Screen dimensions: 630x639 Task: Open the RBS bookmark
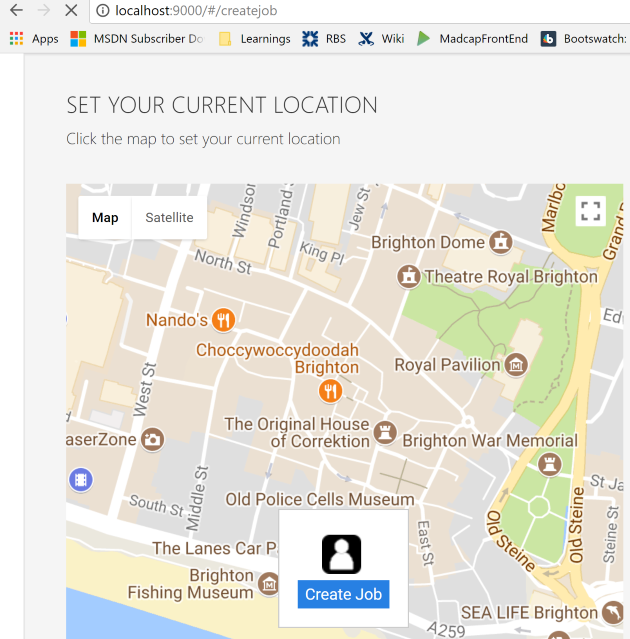point(324,39)
